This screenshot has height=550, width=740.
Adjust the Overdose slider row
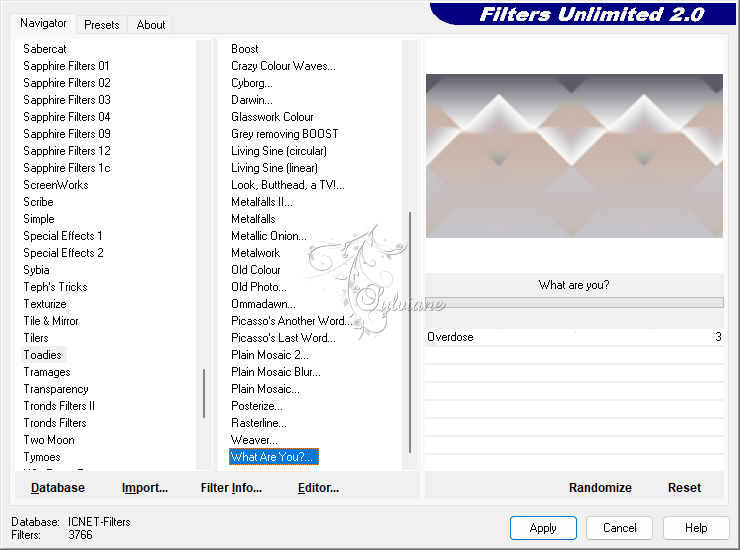(574, 337)
